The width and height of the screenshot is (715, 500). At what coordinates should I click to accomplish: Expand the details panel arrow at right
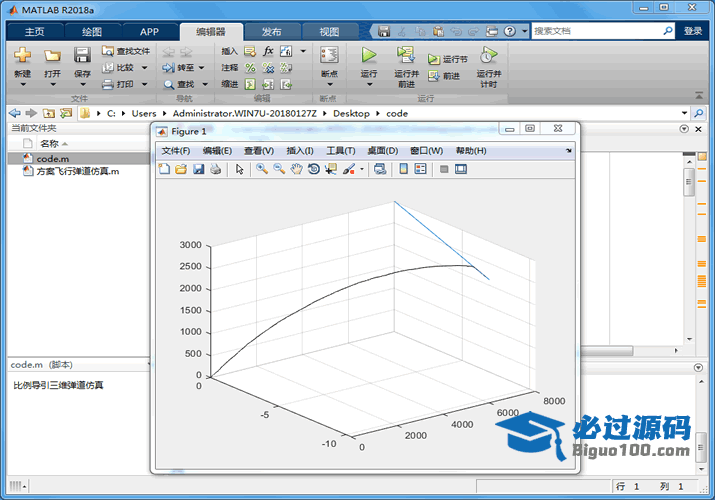[698, 367]
